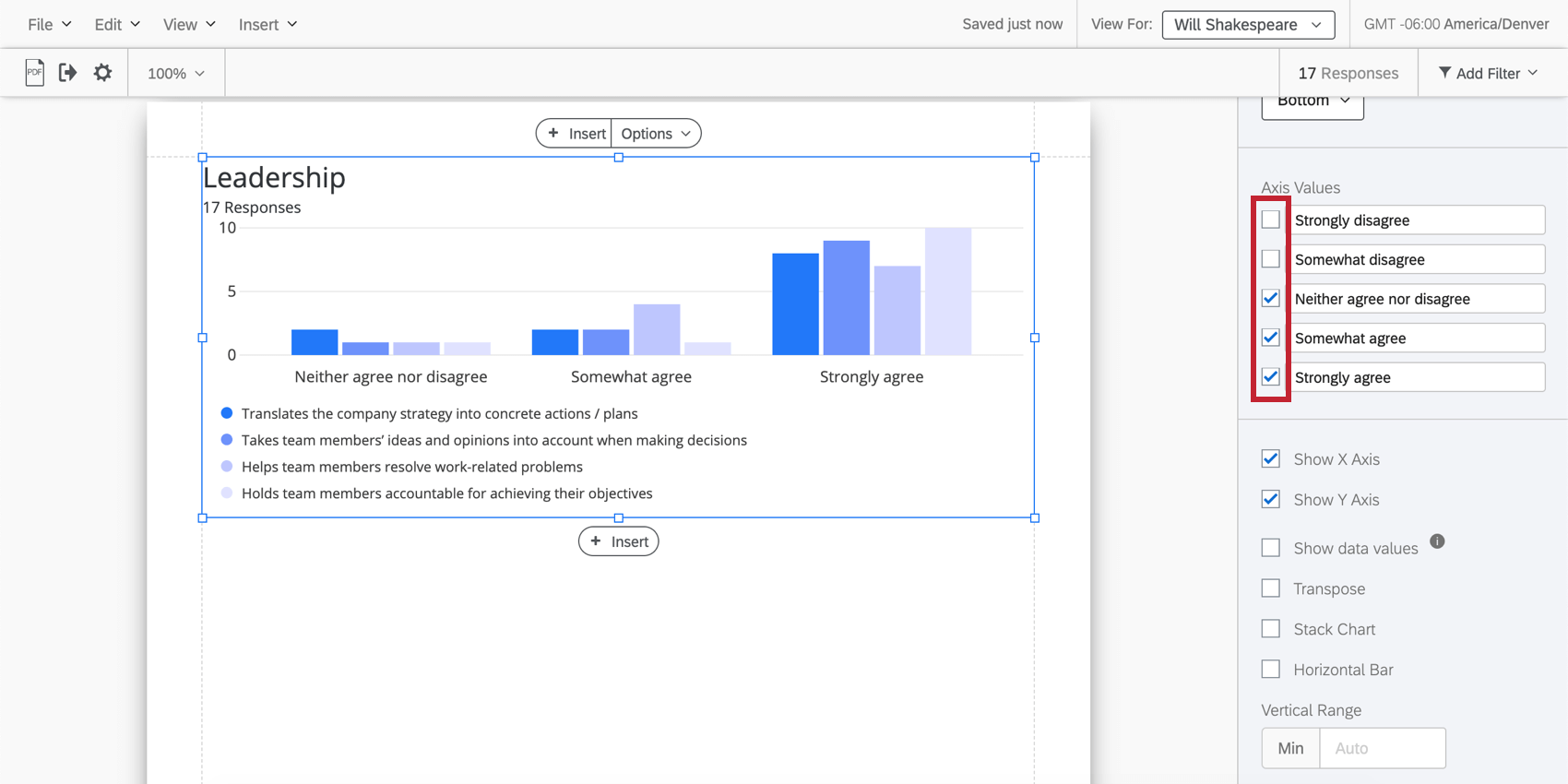Toggle the Show X Axis checkbox
The width and height of the screenshot is (1568, 784).
point(1271,459)
